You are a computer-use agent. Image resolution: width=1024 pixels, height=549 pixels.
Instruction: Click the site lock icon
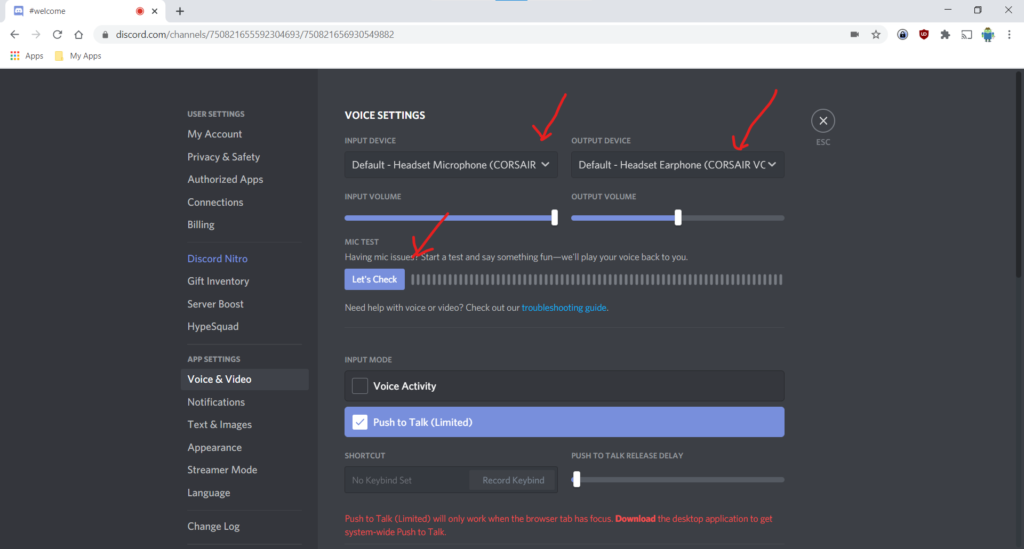point(105,35)
